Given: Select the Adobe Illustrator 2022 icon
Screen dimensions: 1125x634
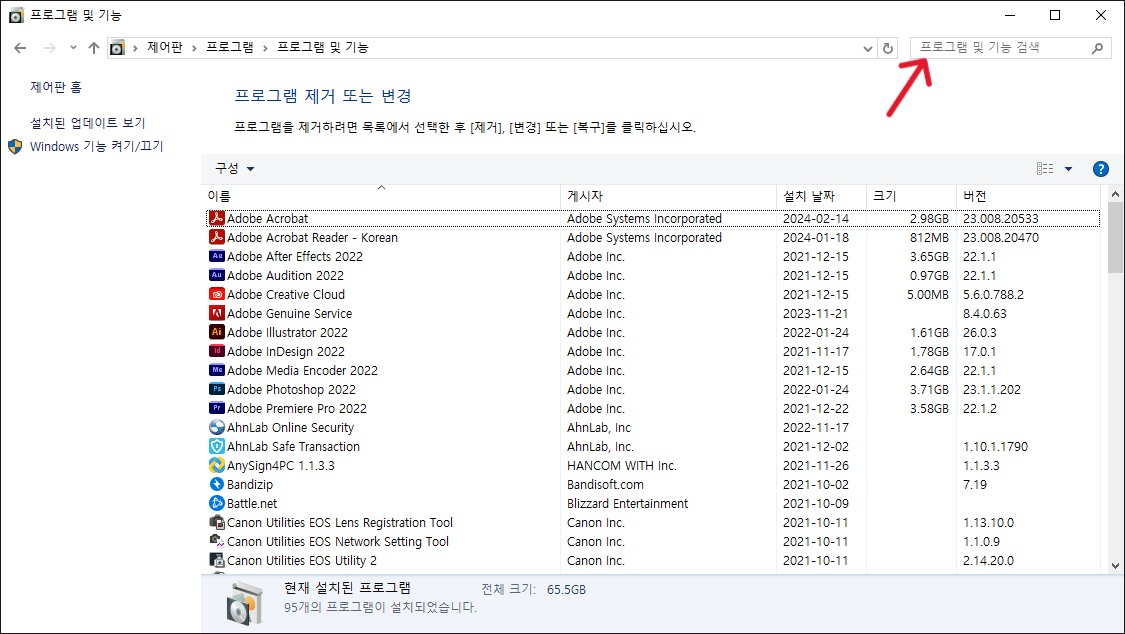Looking at the screenshot, I should (x=217, y=332).
